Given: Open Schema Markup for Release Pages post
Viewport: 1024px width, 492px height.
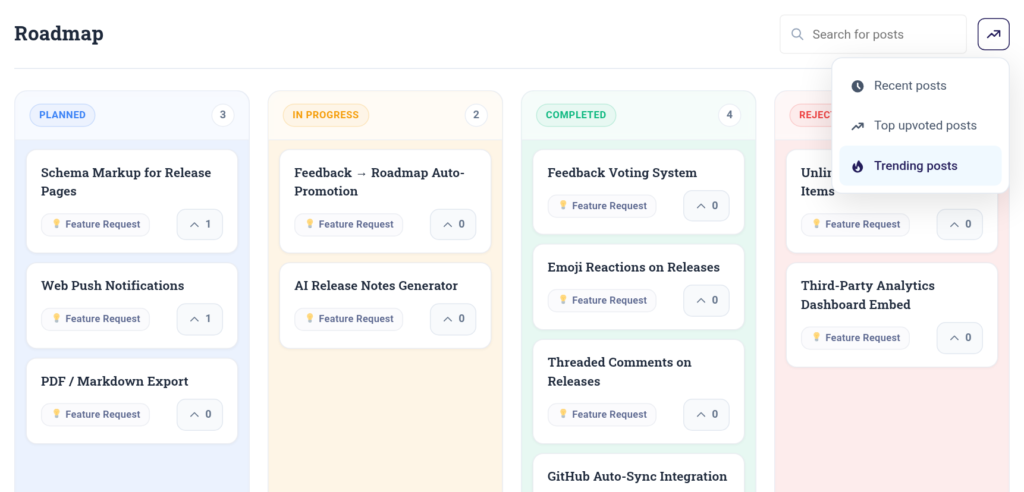Looking at the screenshot, I should pos(126,182).
